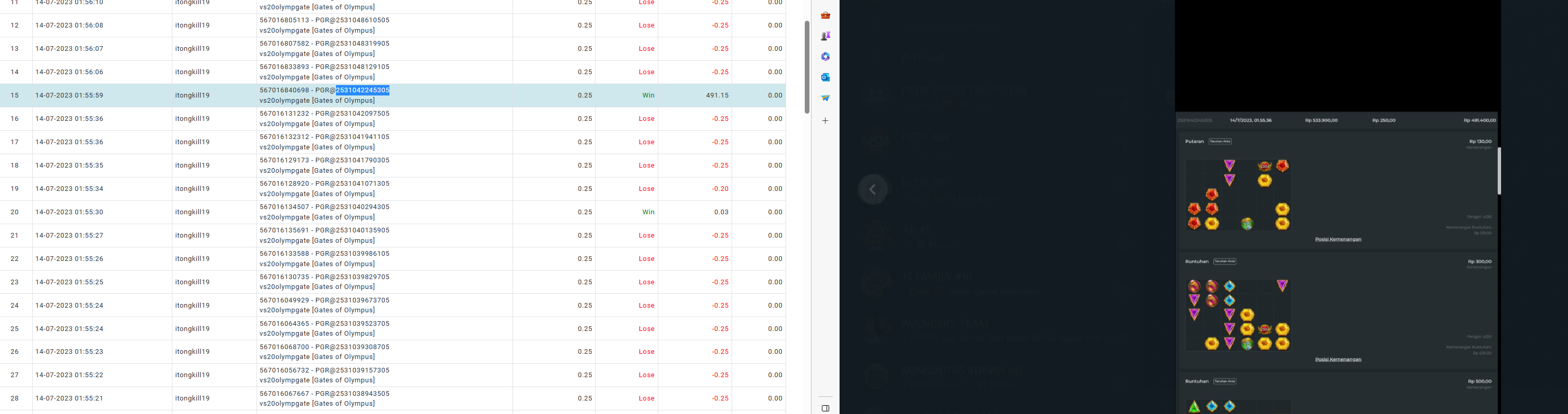This screenshot has height=414, width=1568.
Task: Click Win result in row 15
Action: pyautogui.click(x=648, y=95)
